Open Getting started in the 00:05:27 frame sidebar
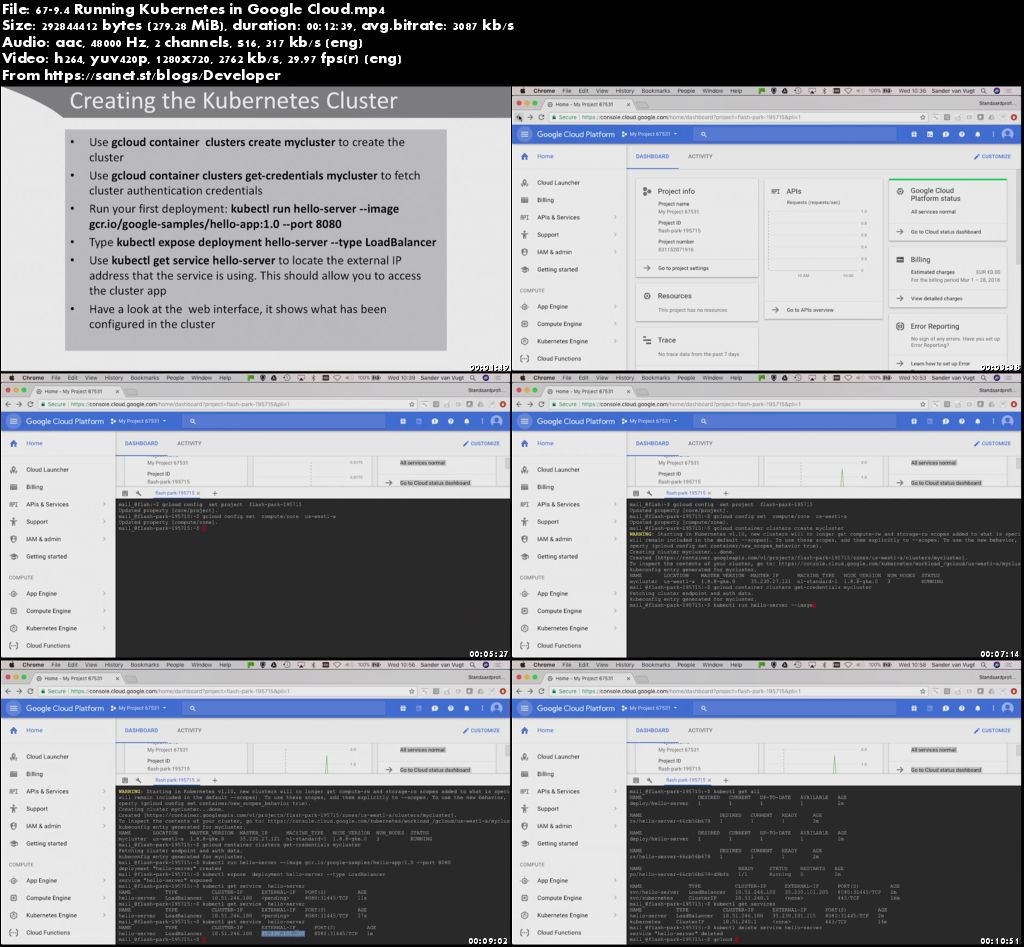Viewport: 1024px width, 947px height. [x=46, y=556]
